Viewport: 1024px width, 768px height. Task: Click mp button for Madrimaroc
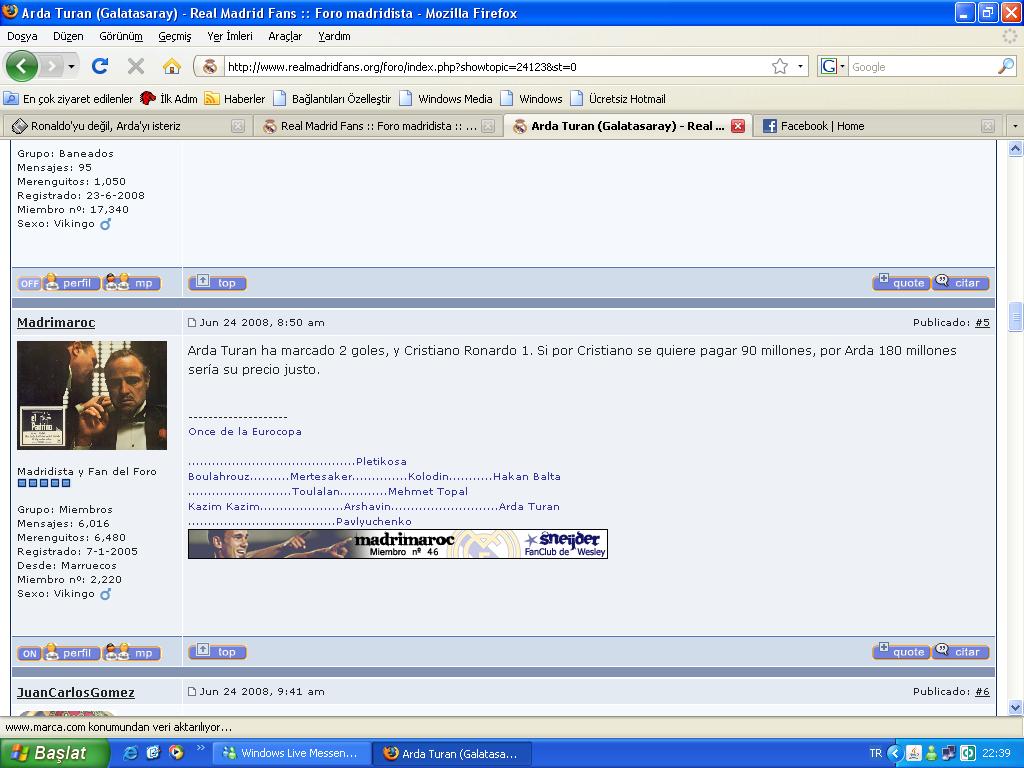click(133, 652)
